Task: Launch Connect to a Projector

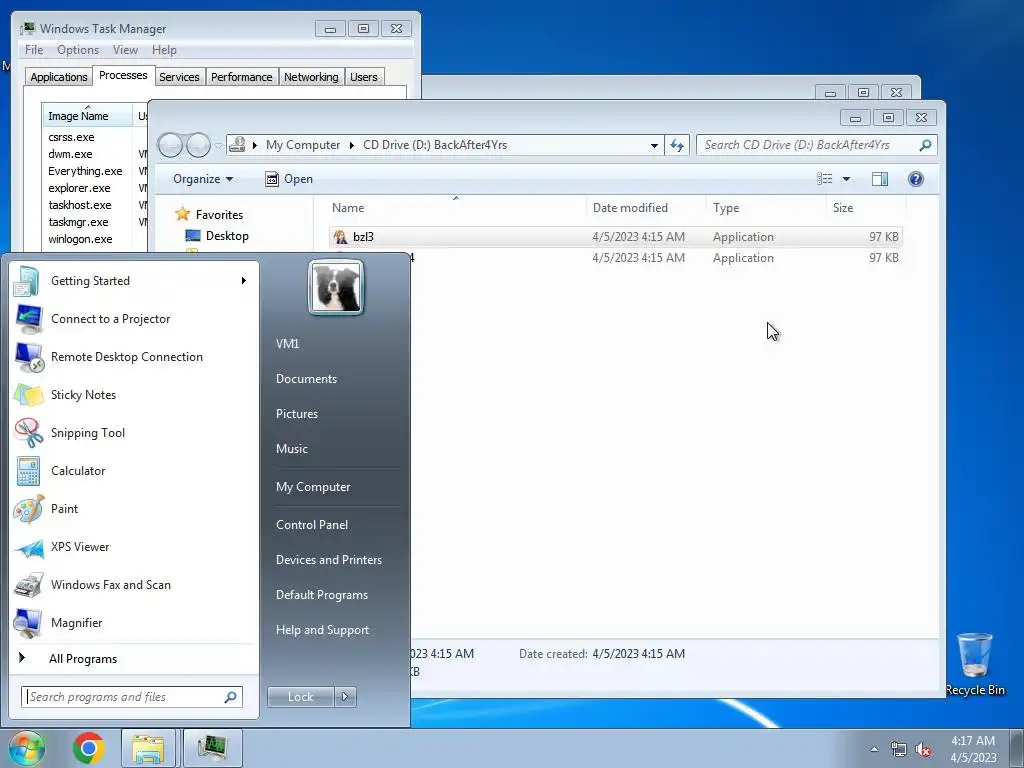Action: (x=133, y=319)
